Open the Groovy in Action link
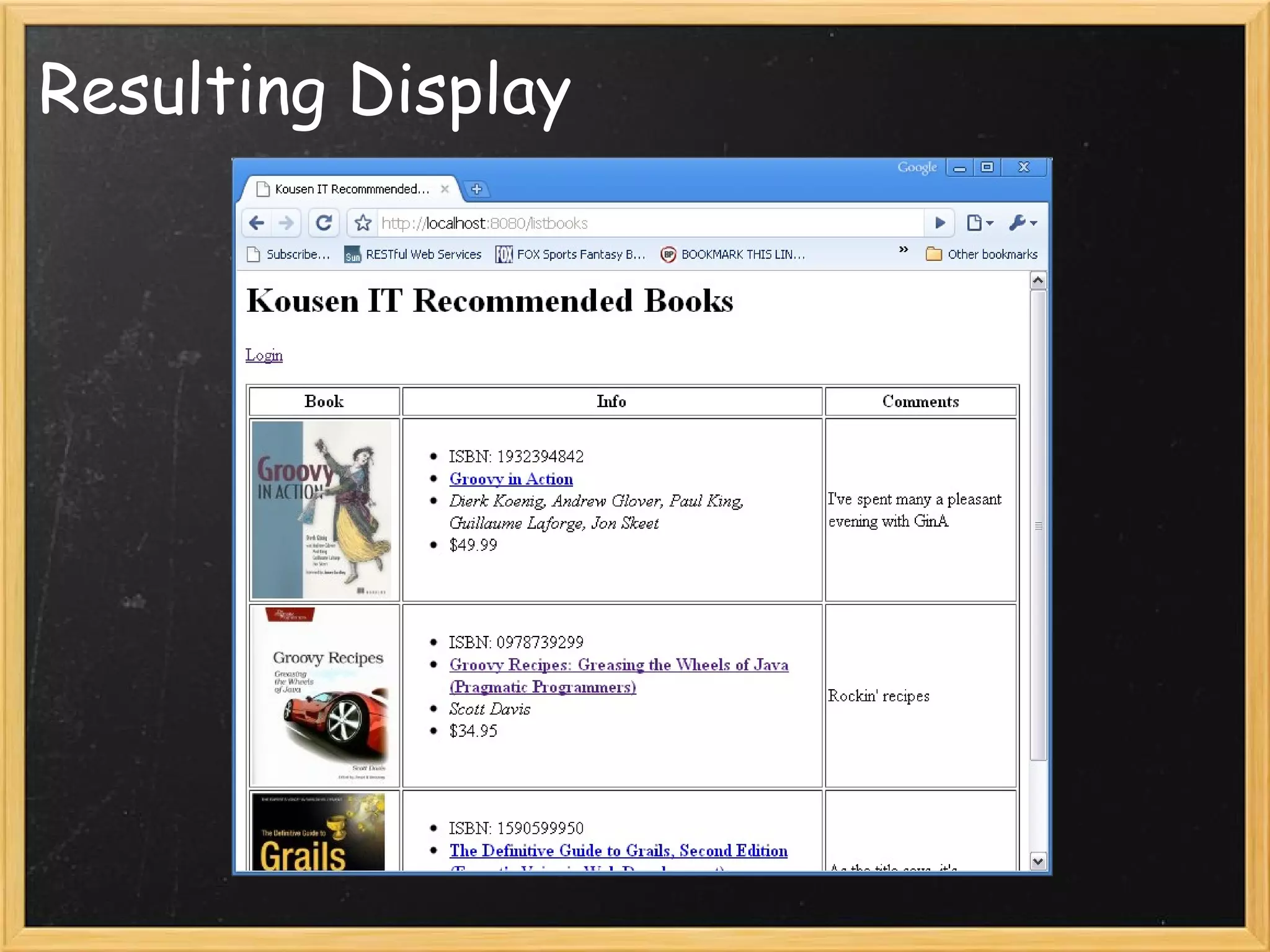Image resolution: width=1270 pixels, height=952 pixels. [511, 479]
